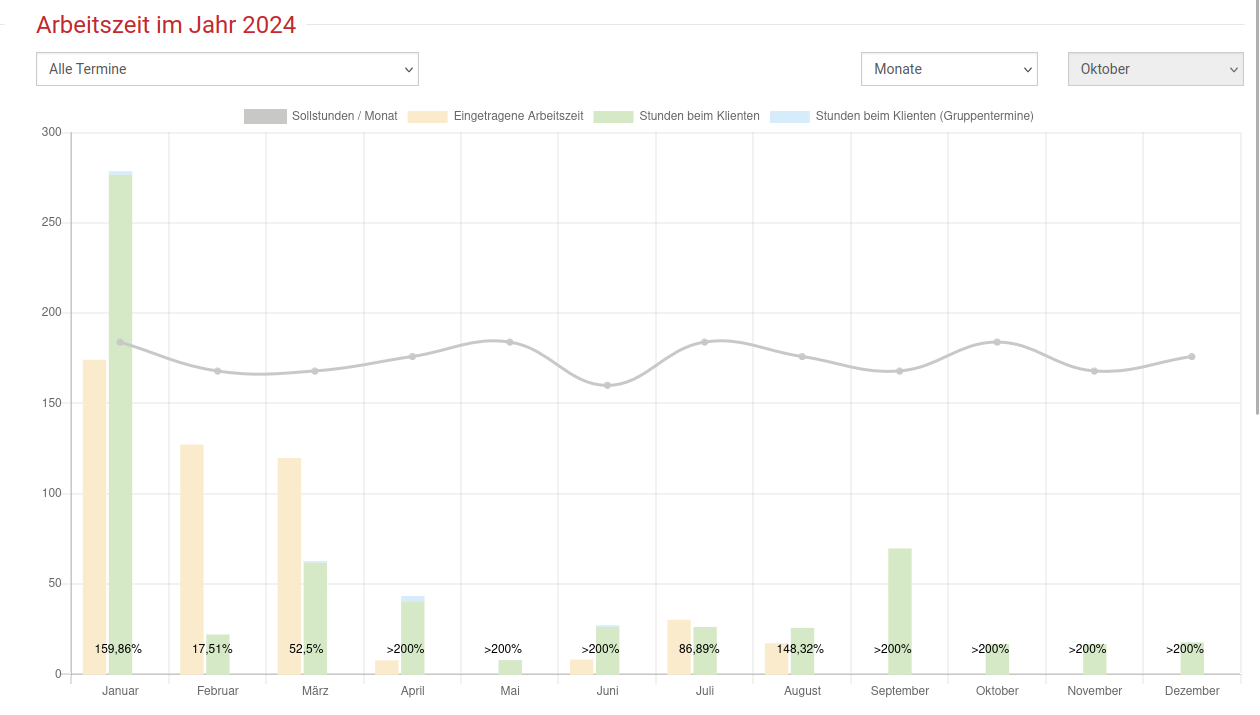Open the "Alle Termine" dropdown
This screenshot has width=1260, height=715.
tap(227, 69)
